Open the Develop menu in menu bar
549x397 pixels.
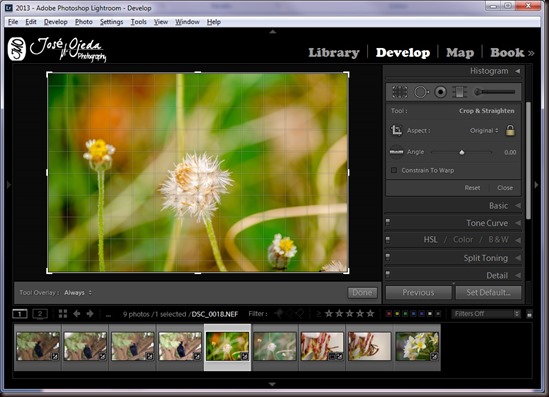[56, 22]
